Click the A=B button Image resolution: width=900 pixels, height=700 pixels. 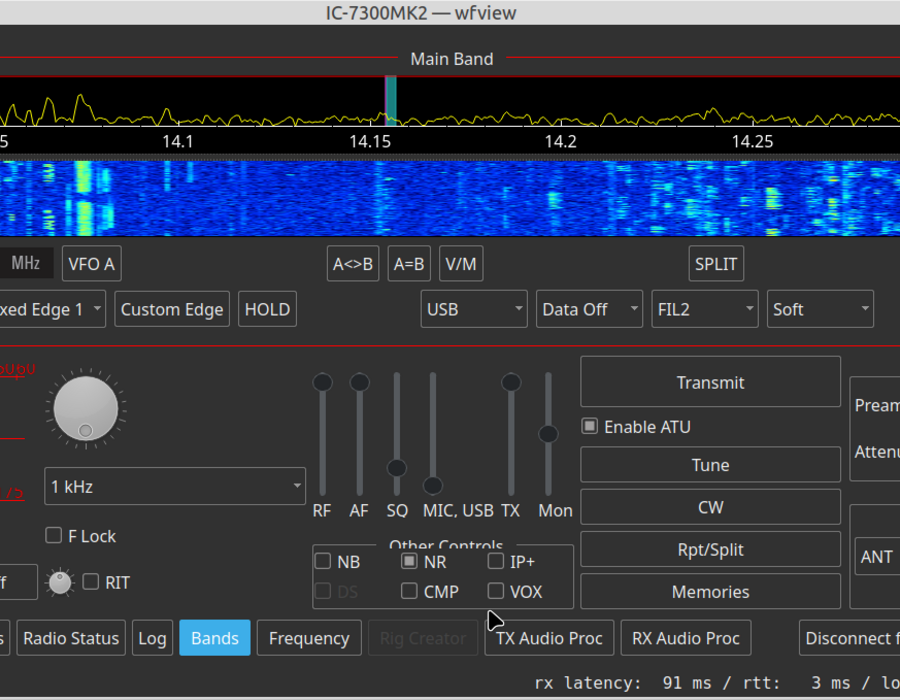[x=409, y=264]
